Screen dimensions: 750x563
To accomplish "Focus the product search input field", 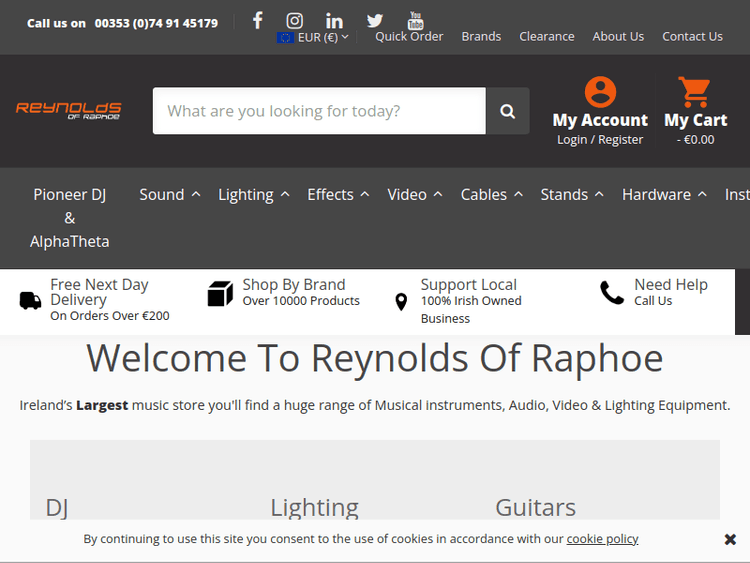I will click(x=319, y=111).
